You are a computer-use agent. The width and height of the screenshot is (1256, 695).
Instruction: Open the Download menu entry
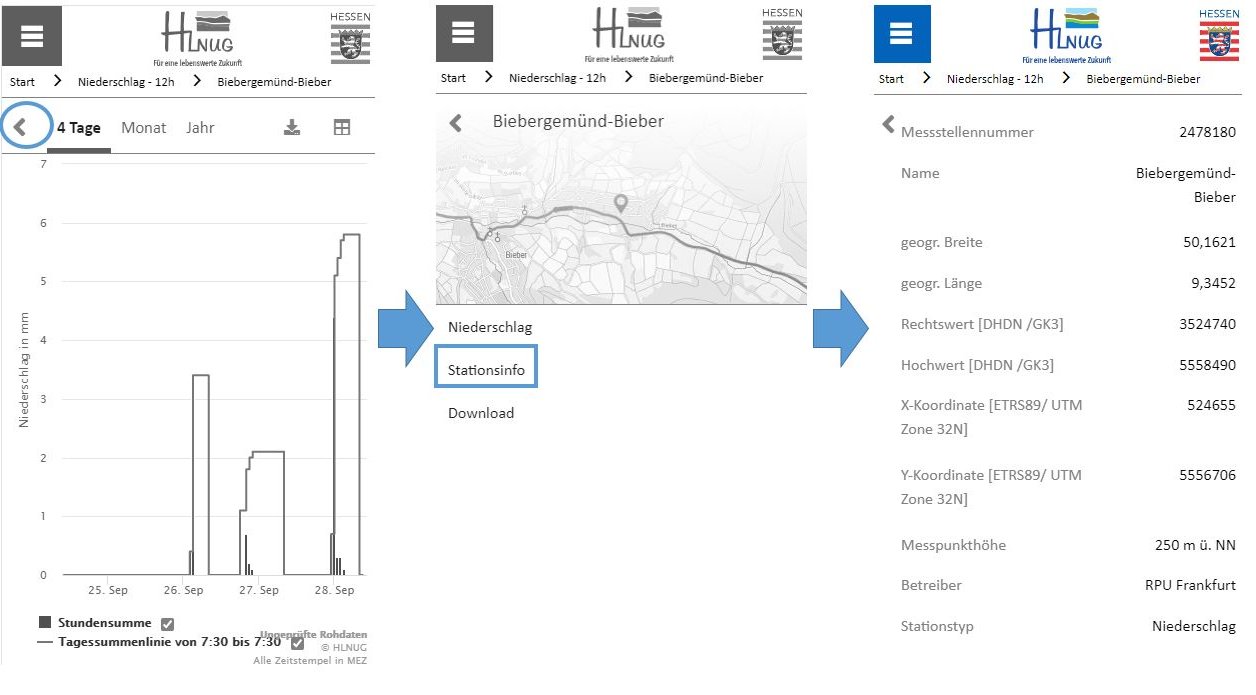(x=481, y=413)
